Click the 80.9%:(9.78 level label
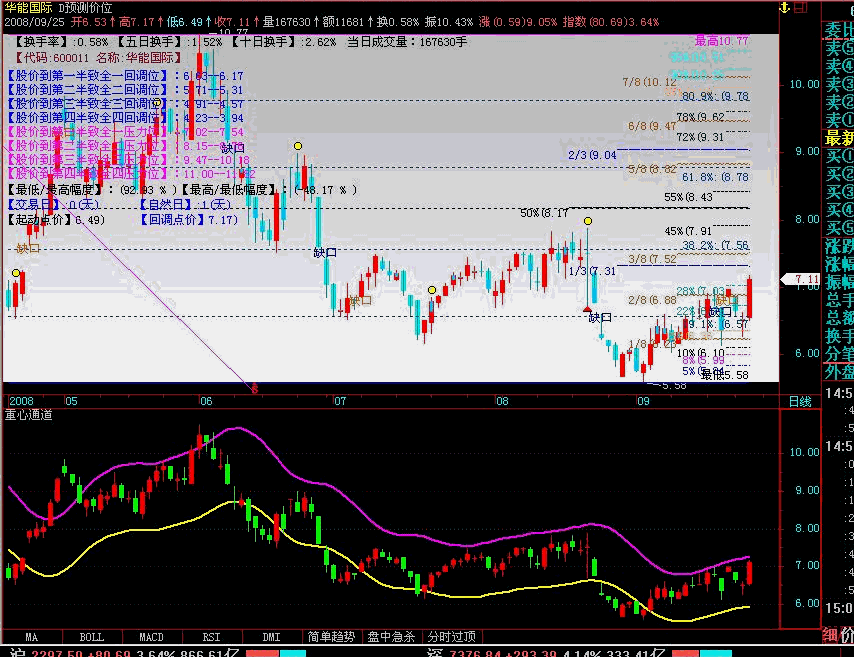This screenshot has width=854, height=657. [x=715, y=96]
